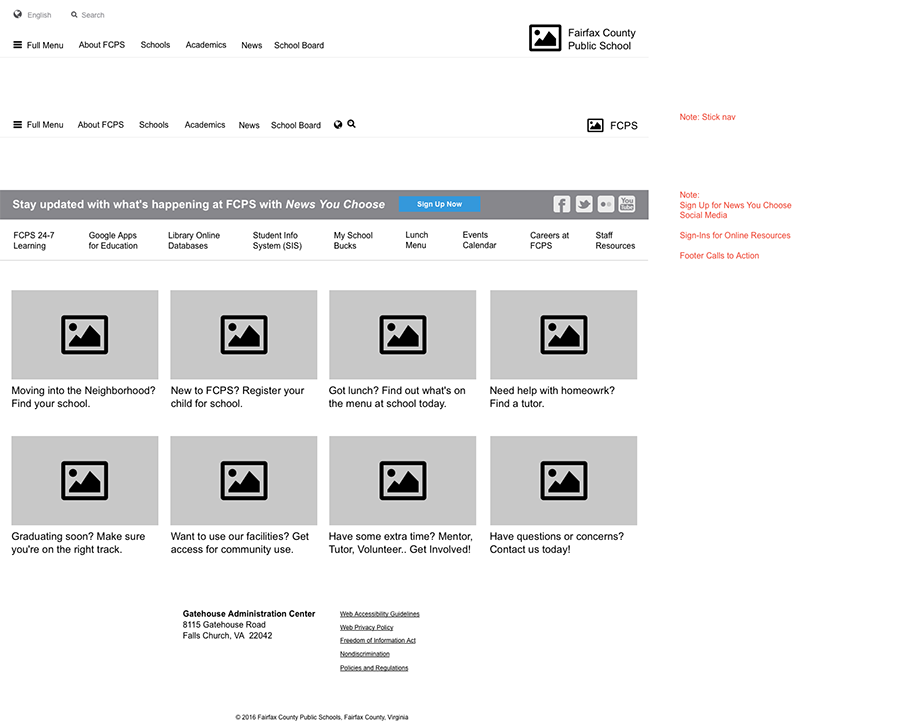Open the Facebook social icon
The image size is (900, 721).
(561, 204)
